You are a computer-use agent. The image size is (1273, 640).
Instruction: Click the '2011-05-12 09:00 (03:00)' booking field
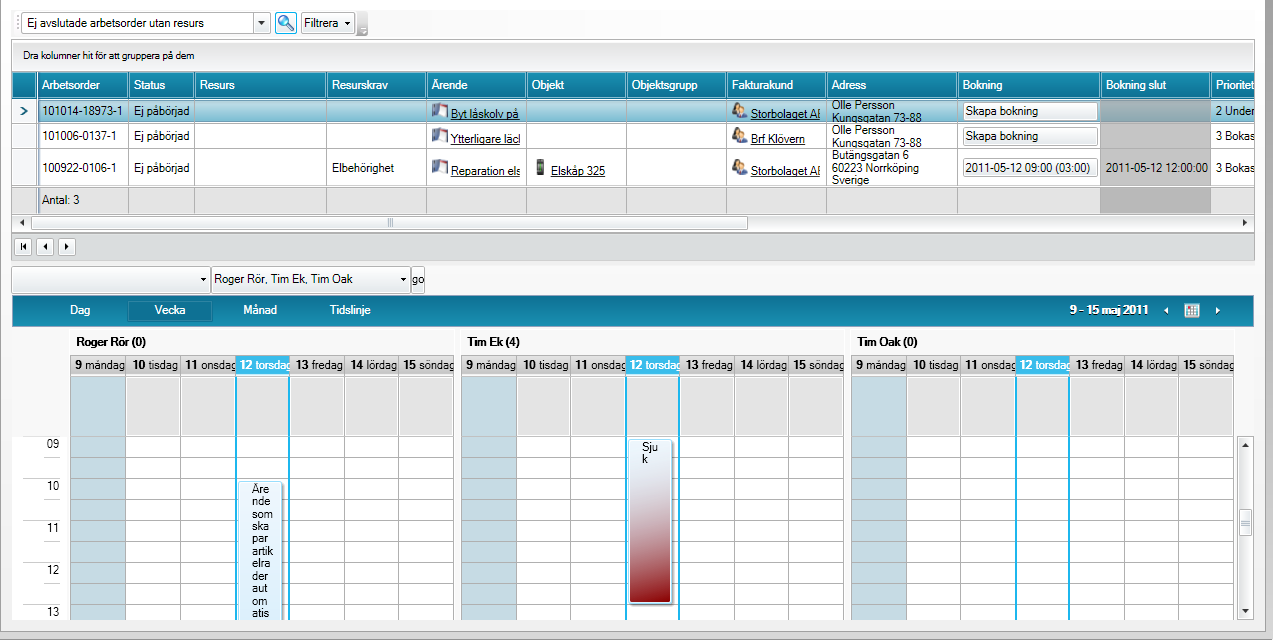pos(1030,168)
